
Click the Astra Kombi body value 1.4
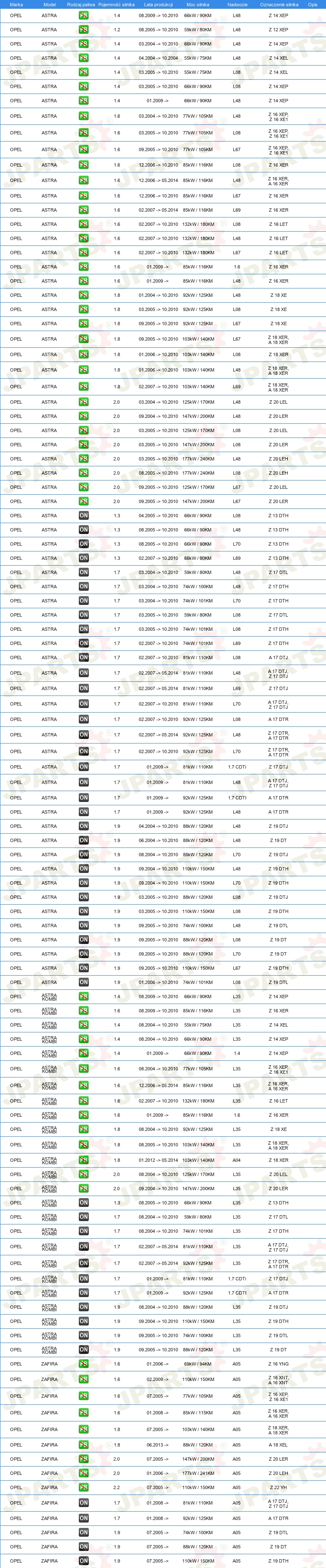coord(237,1054)
